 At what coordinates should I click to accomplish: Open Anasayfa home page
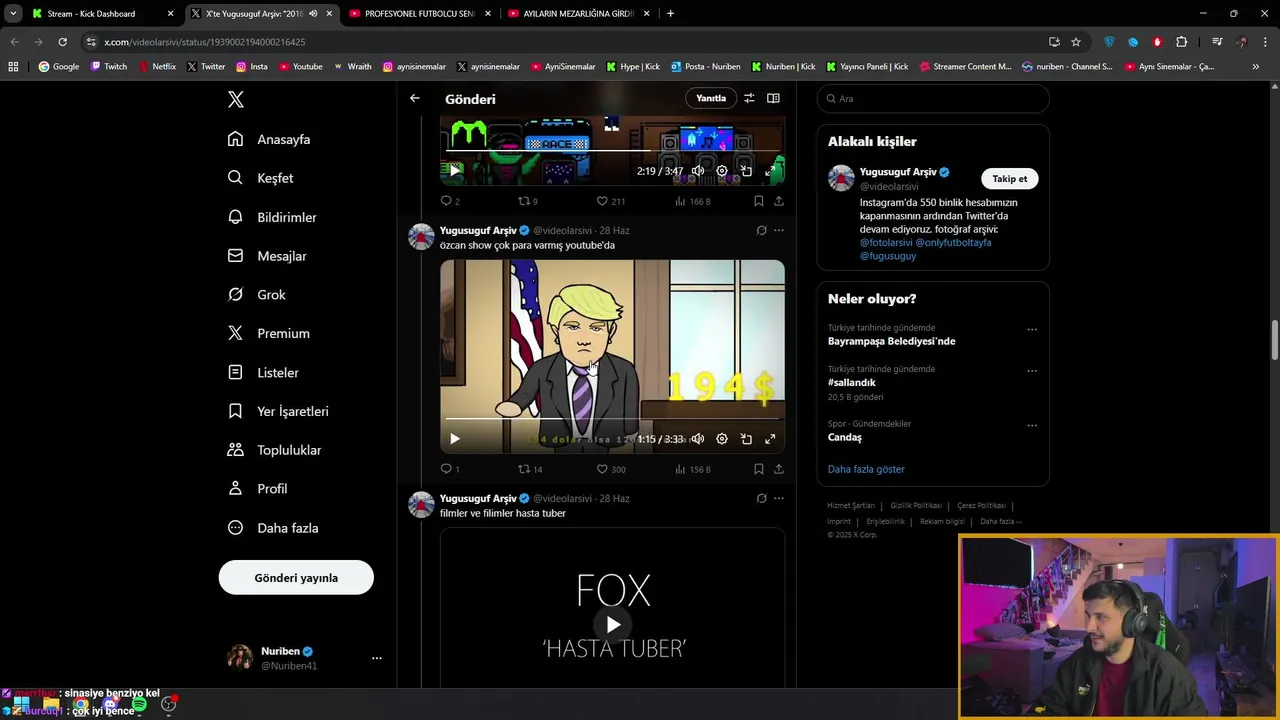click(269, 139)
